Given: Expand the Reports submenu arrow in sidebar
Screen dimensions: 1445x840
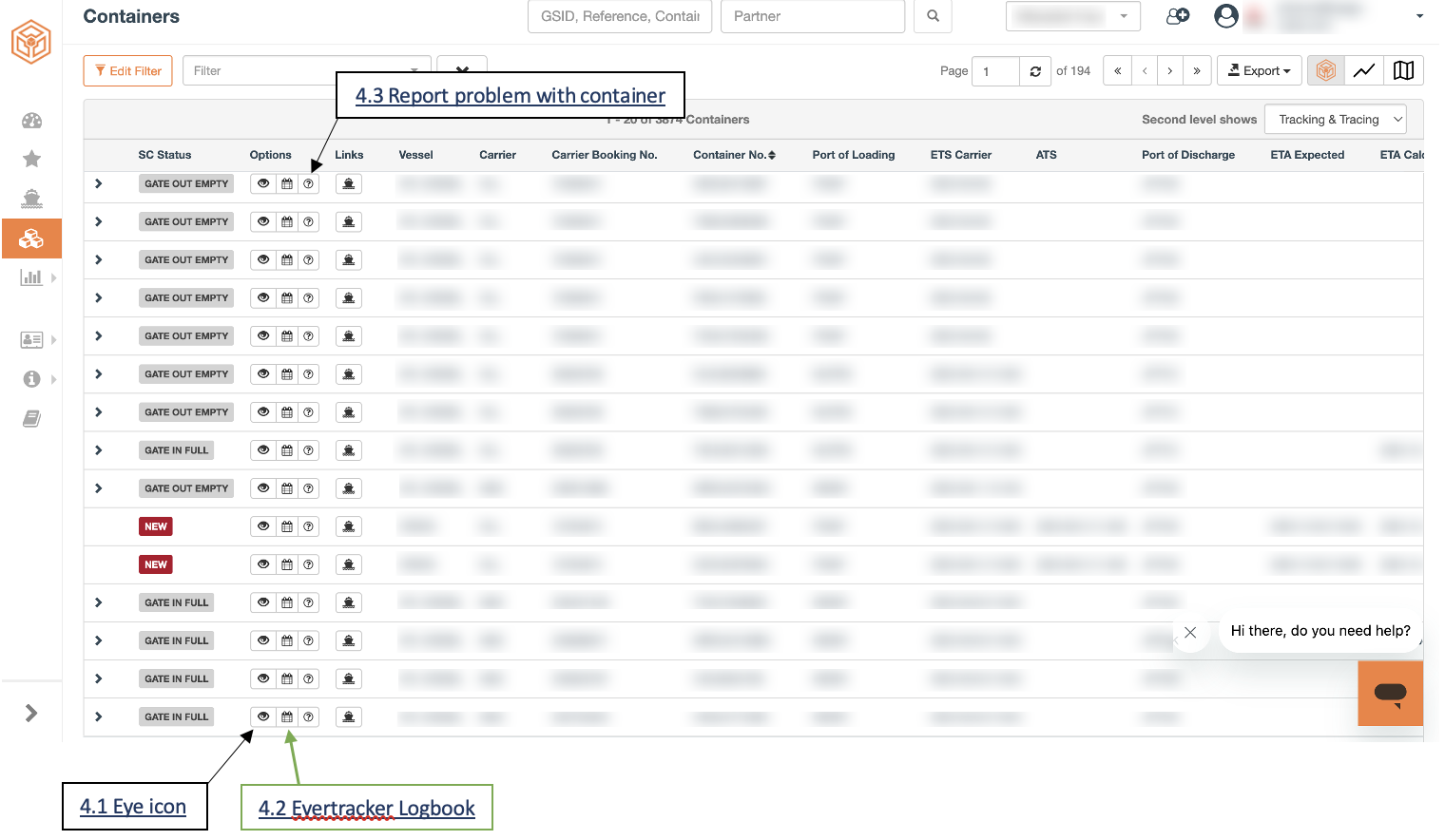Looking at the screenshot, I should (x=53, y=277).
